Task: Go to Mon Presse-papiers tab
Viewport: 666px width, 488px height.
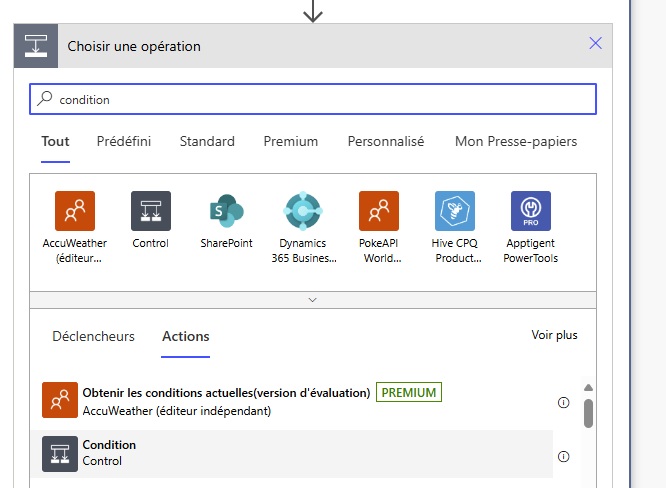Action: (x=515, y=142)
